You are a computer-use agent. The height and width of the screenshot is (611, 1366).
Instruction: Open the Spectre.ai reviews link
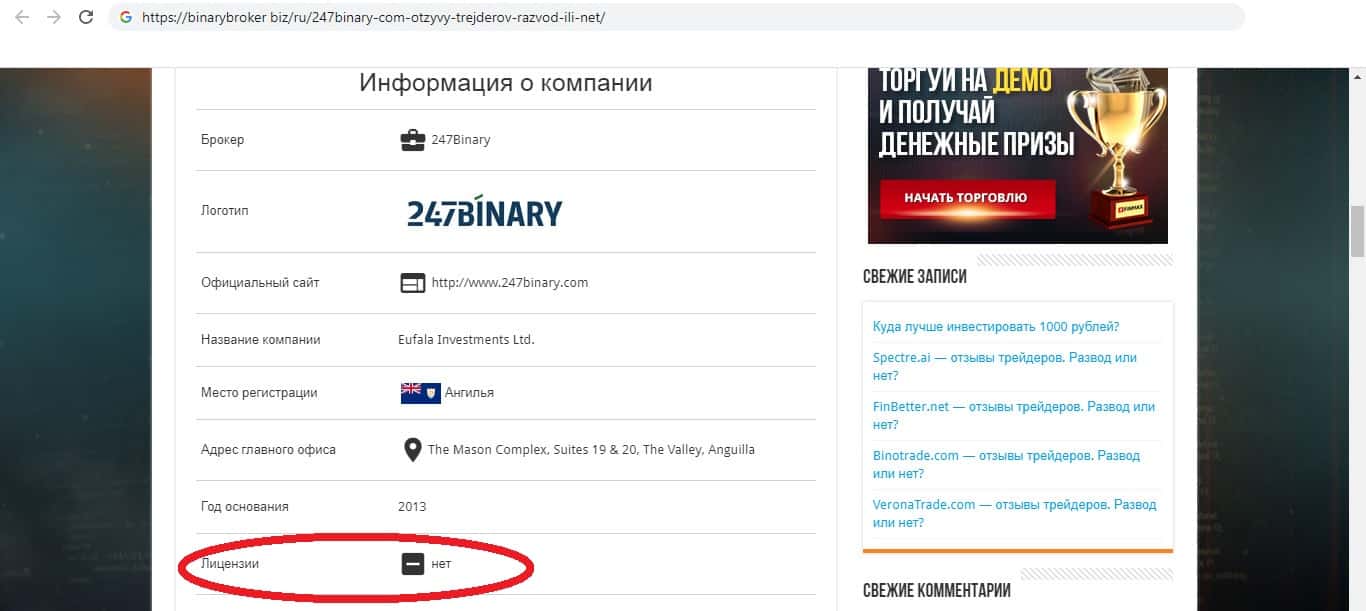(x=1005, y=367)
